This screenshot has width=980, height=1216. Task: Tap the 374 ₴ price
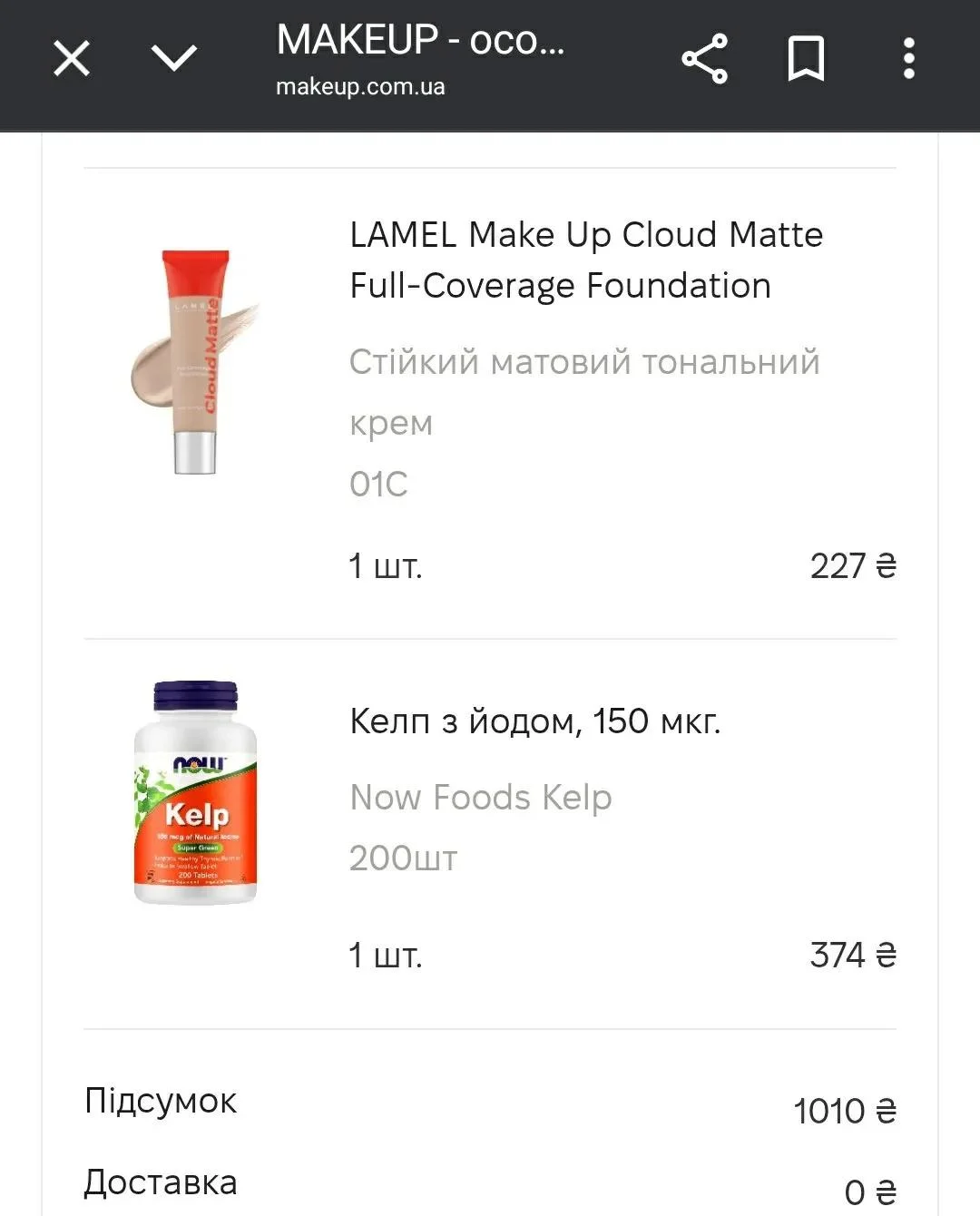[x=852, y=956]
